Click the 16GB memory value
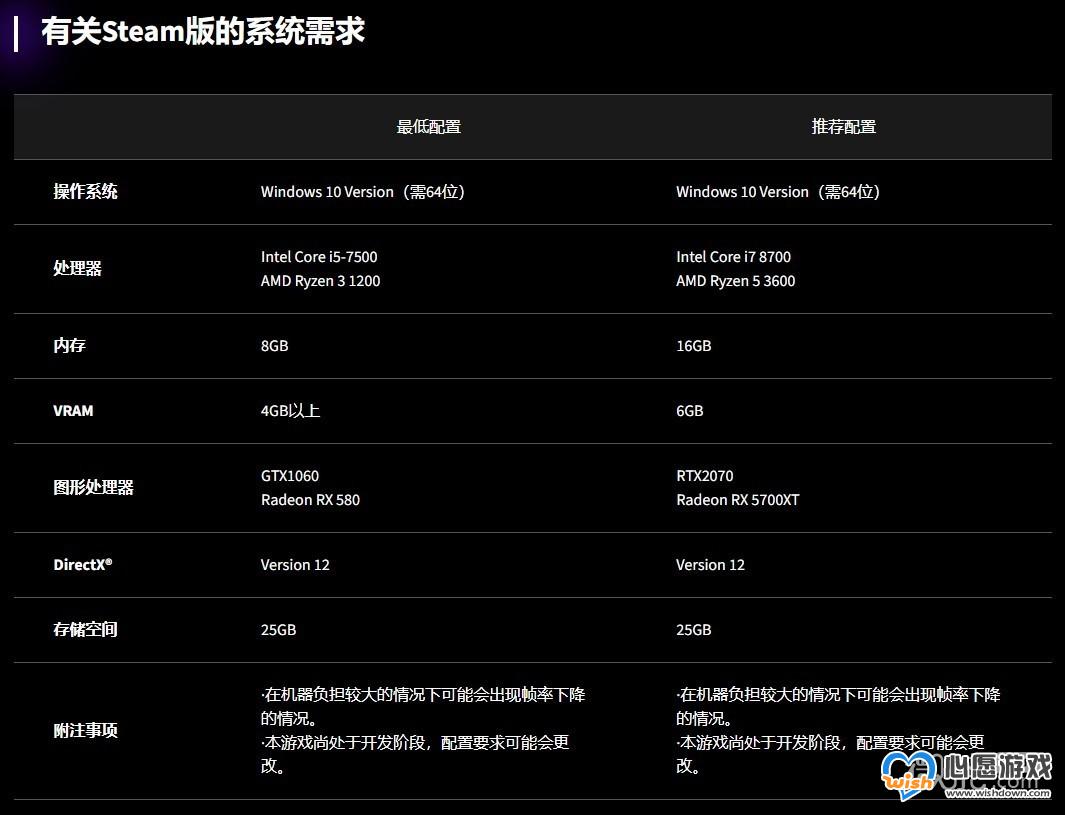Screen dimensions: 1065x815 [693, 346]
